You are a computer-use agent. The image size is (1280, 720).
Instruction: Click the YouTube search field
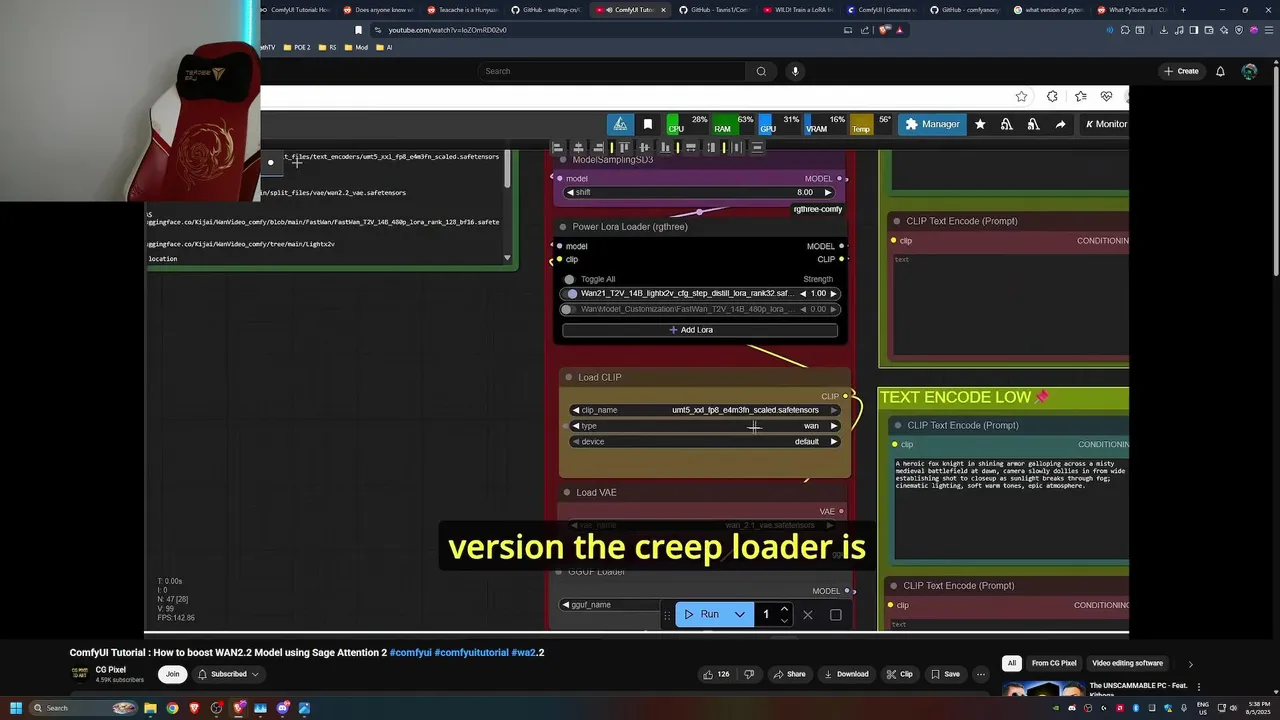coord(612,71)
